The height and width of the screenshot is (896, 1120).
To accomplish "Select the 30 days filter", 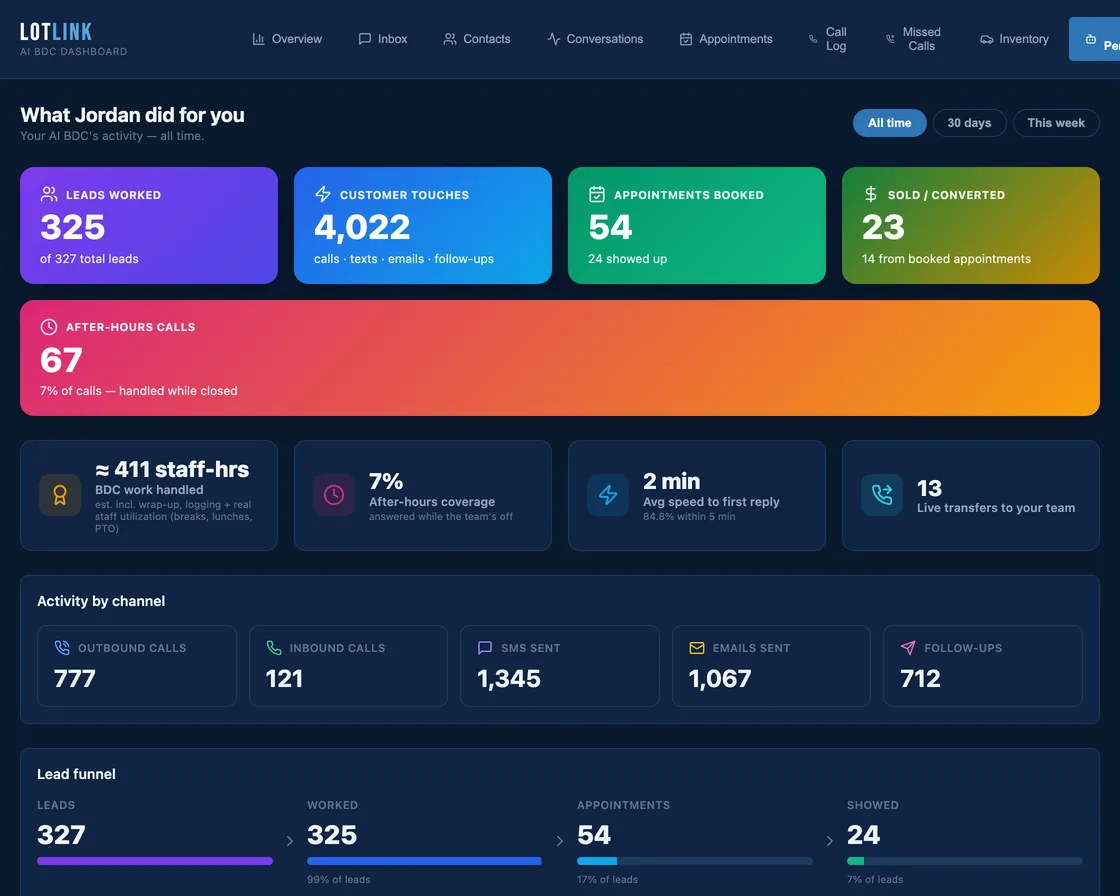I will click(x=969, y=123).
